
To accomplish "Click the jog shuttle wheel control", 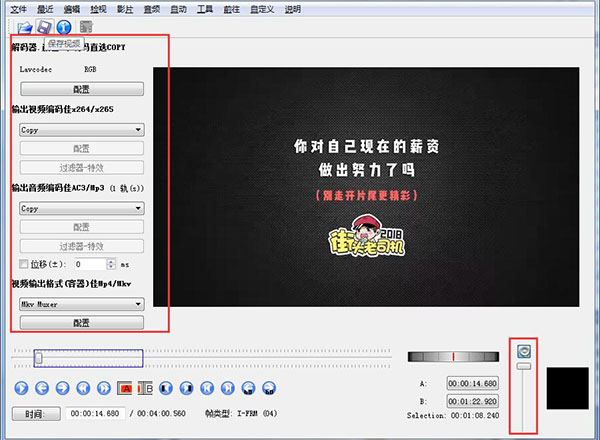I will (x=453, y=357).
